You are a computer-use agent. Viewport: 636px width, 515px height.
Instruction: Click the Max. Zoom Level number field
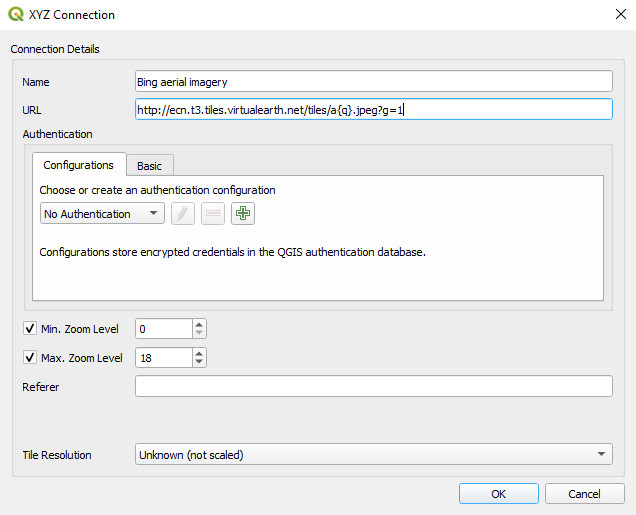click(164, 358)
